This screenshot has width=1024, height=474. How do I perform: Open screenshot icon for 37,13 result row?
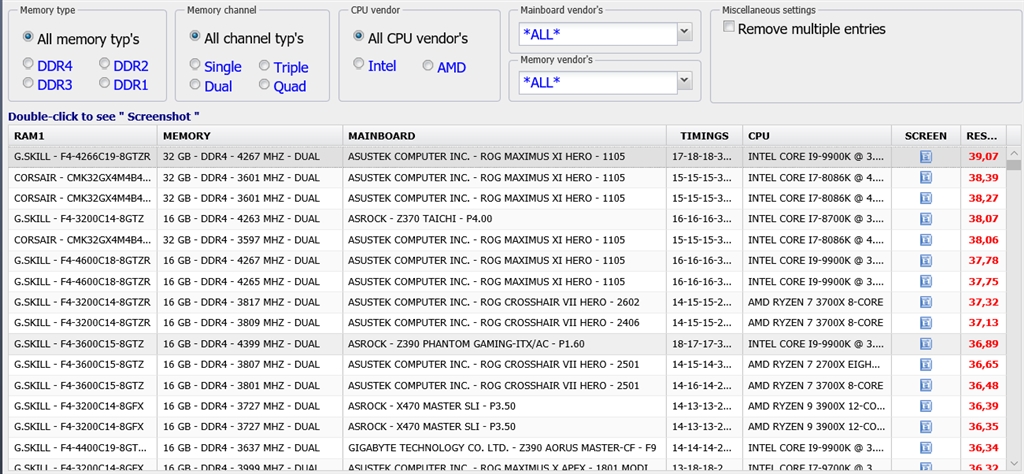coord(926,323)
